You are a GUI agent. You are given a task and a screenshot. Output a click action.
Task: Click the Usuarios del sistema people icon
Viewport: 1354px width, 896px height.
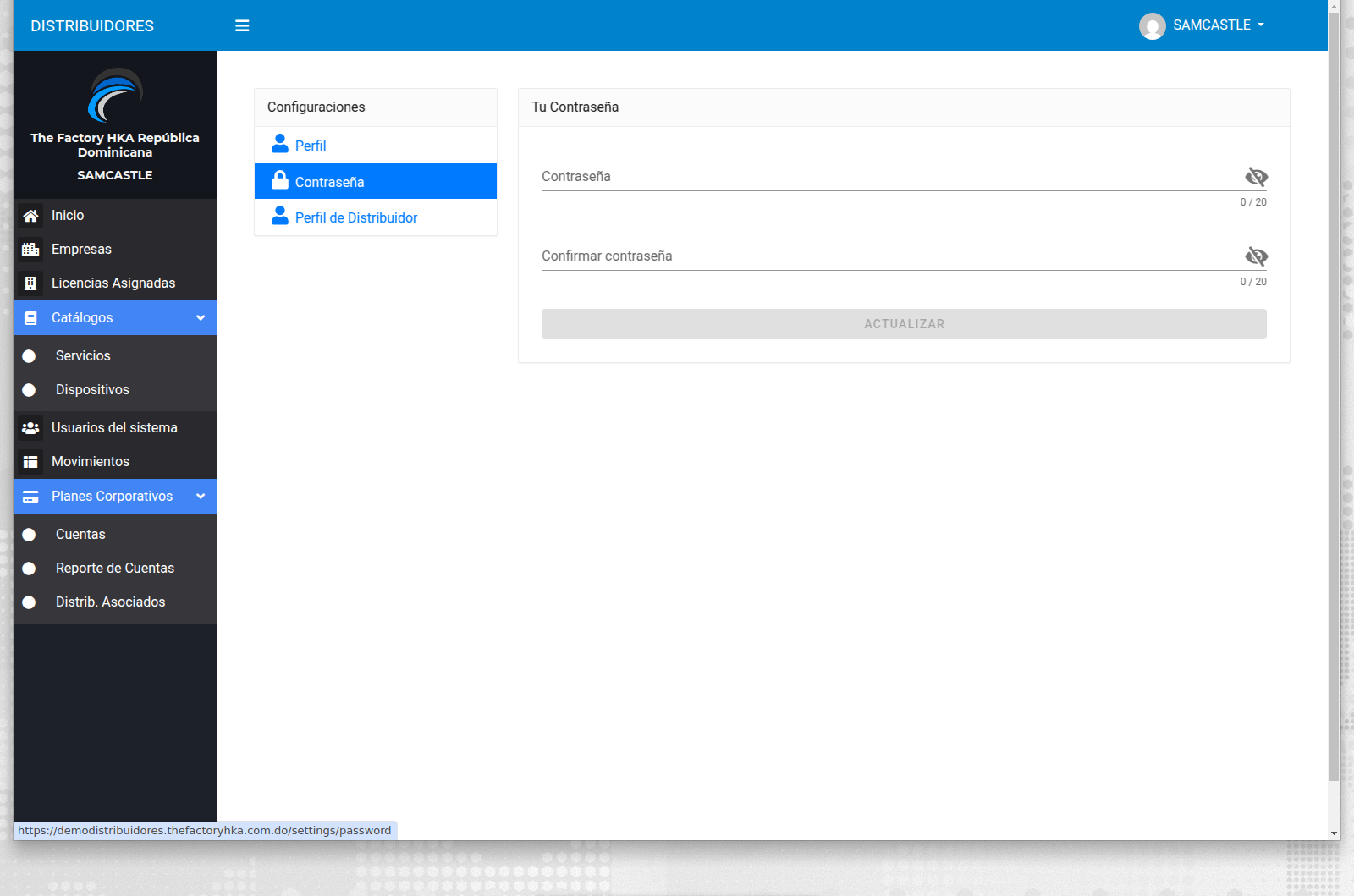(30, 428)
